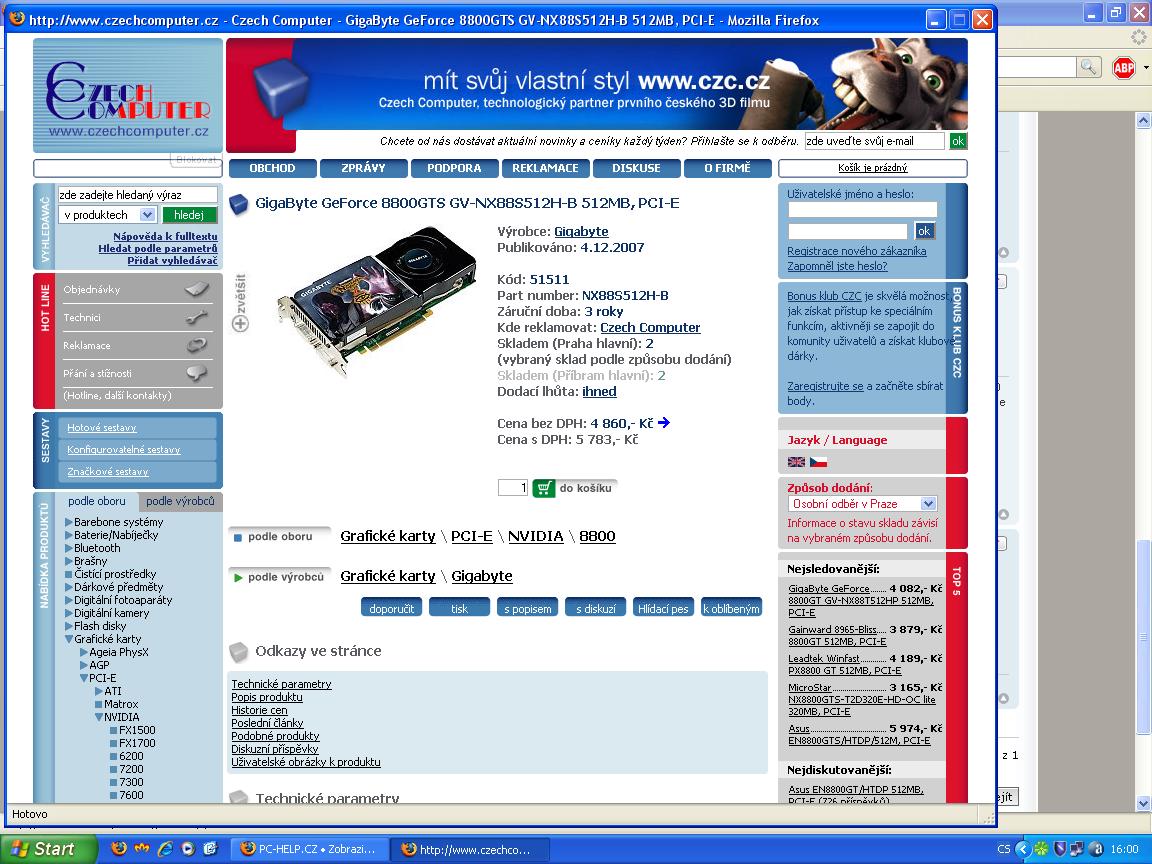Click the Objednávky hotline icon
Screen dimensions: 1152x864
tap(197, 289)
